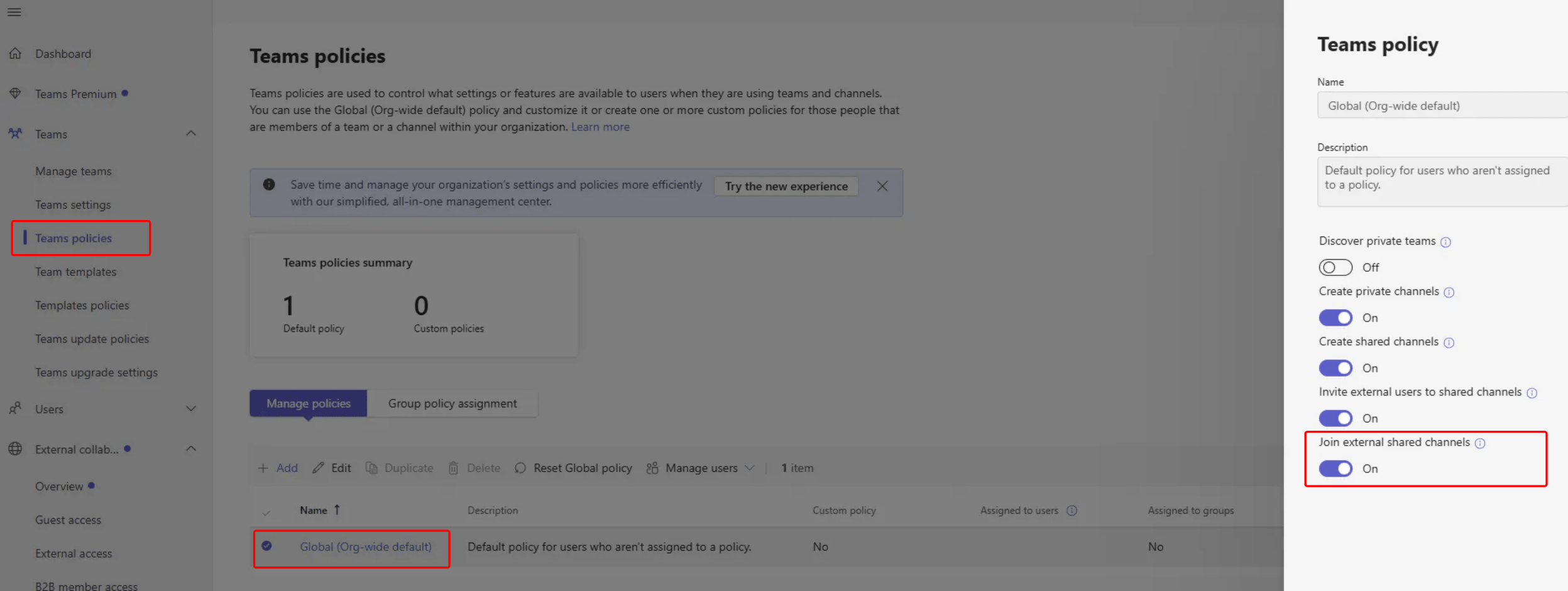Viewport: 1568px width, 591px height.
Task: Click the info icon next to Assigned to users
Action: [1072, 511]
